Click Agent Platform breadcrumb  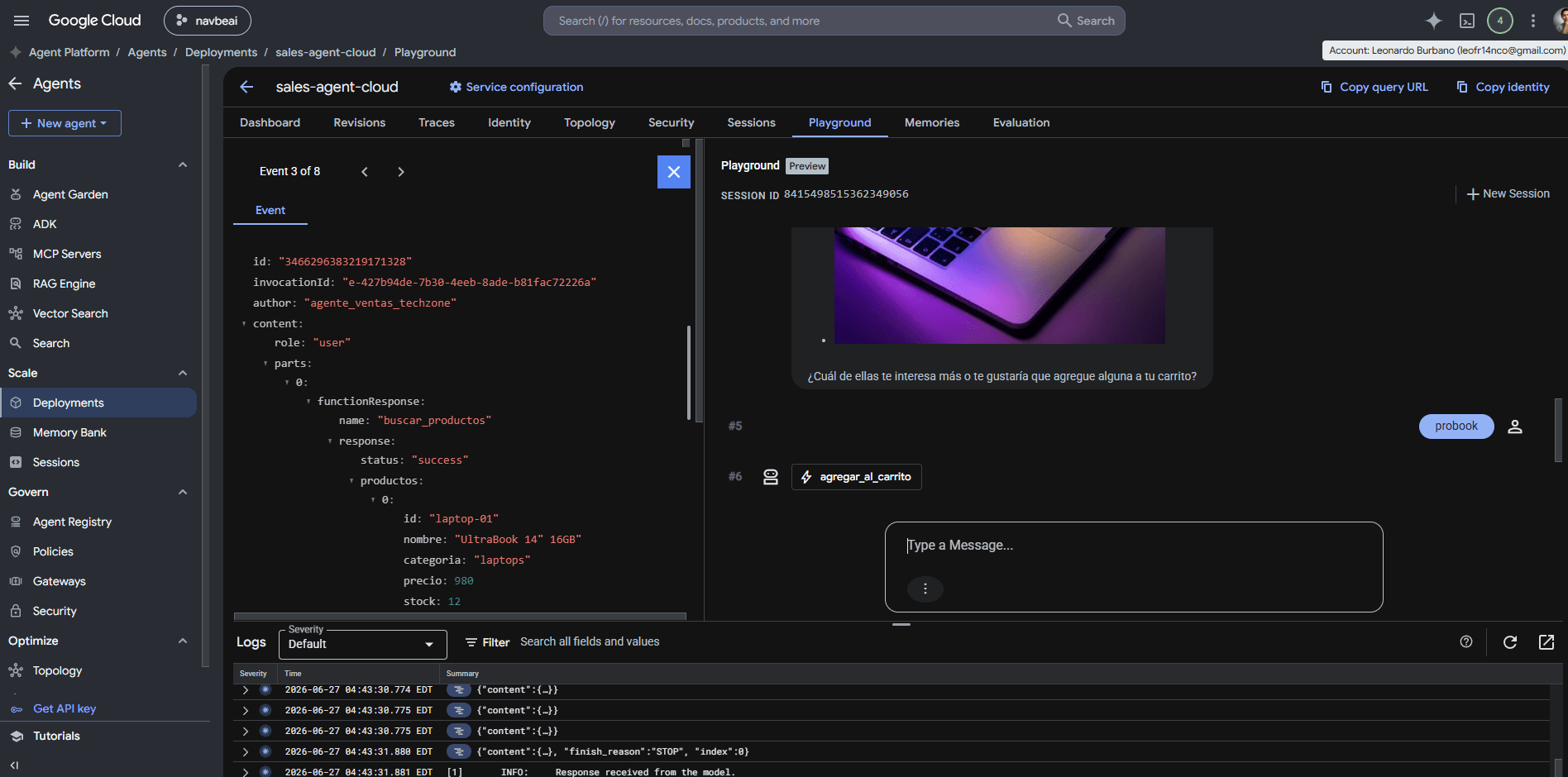coord(69,52)
